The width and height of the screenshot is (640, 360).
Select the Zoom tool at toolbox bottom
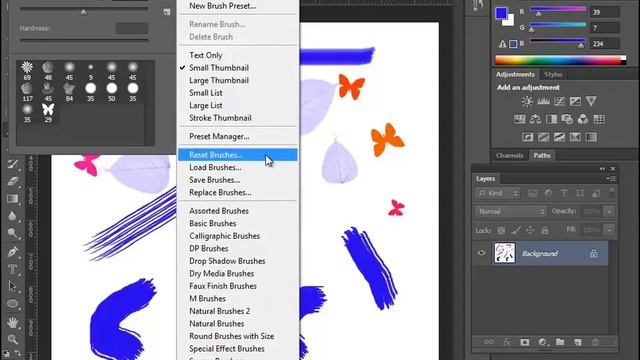pyautogui.click(x=13, y=339)
